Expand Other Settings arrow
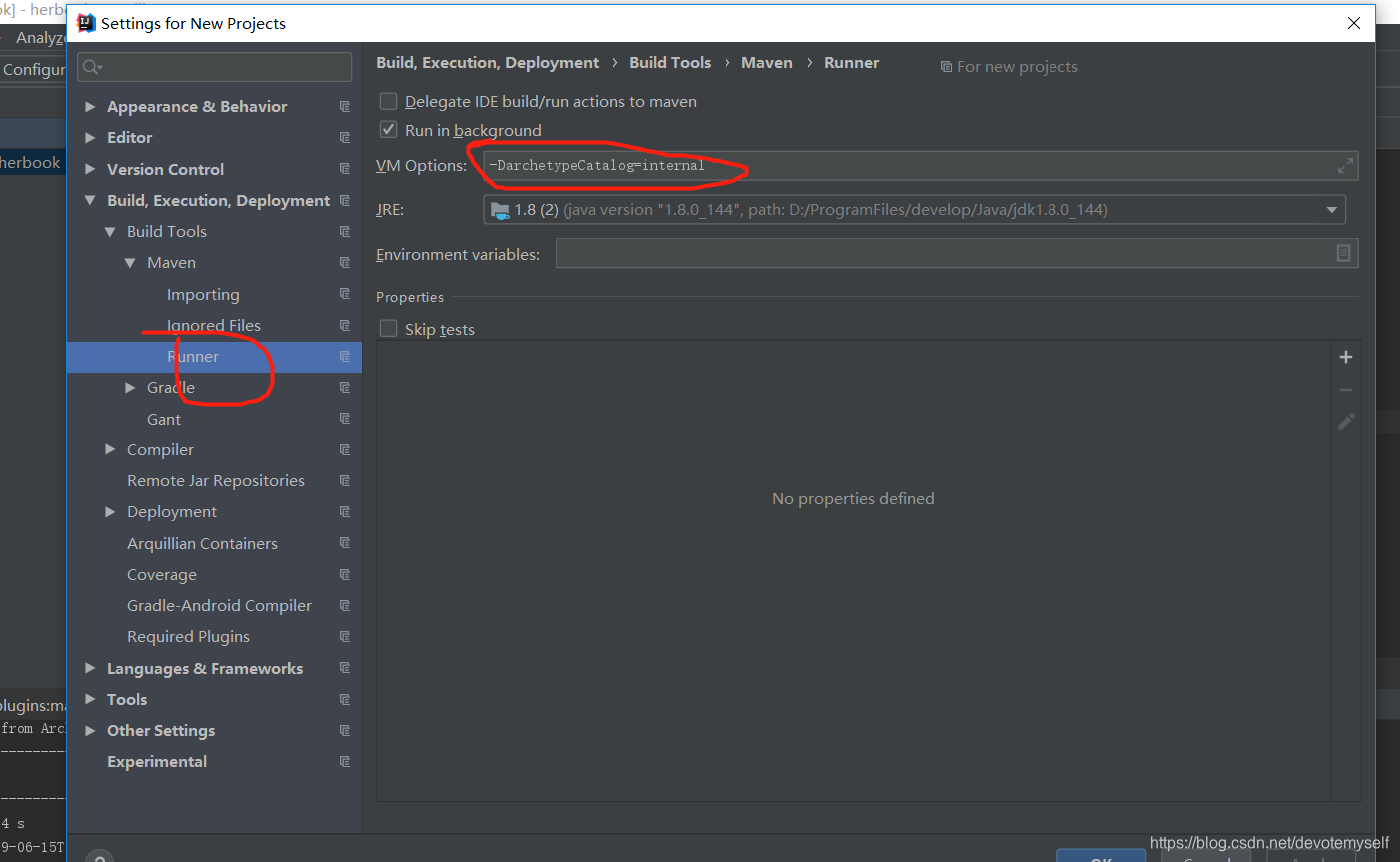 click(x=90, y=730)
